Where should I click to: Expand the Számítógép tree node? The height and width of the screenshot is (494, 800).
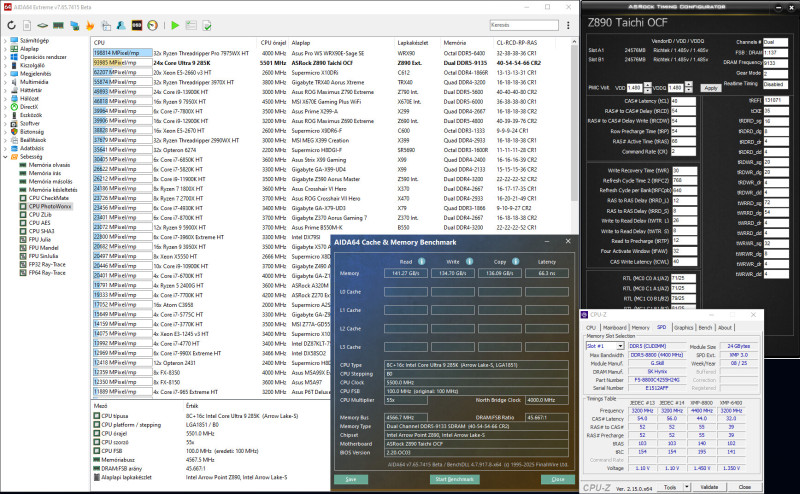(x=5, y=40)
